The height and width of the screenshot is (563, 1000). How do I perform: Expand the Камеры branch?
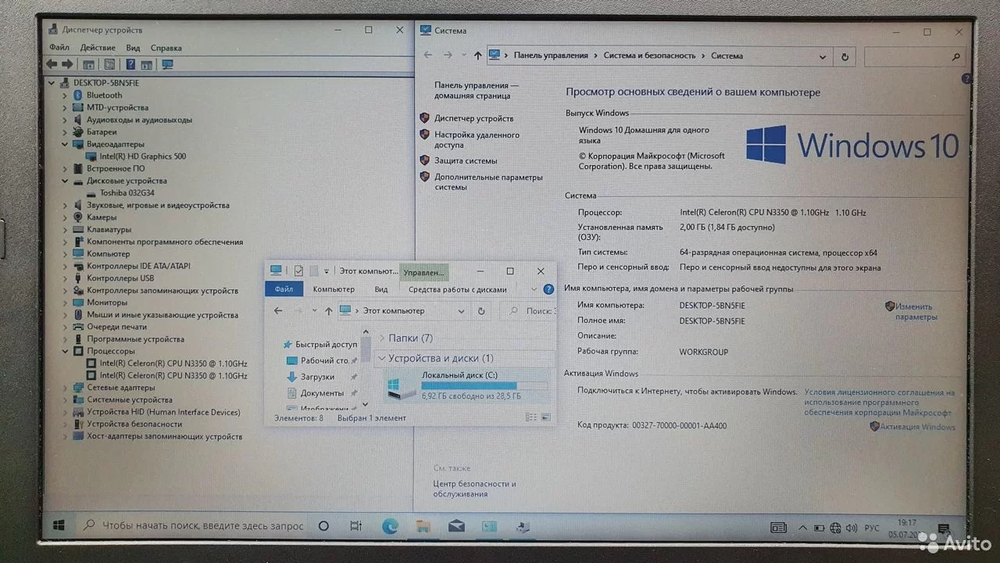64,217
